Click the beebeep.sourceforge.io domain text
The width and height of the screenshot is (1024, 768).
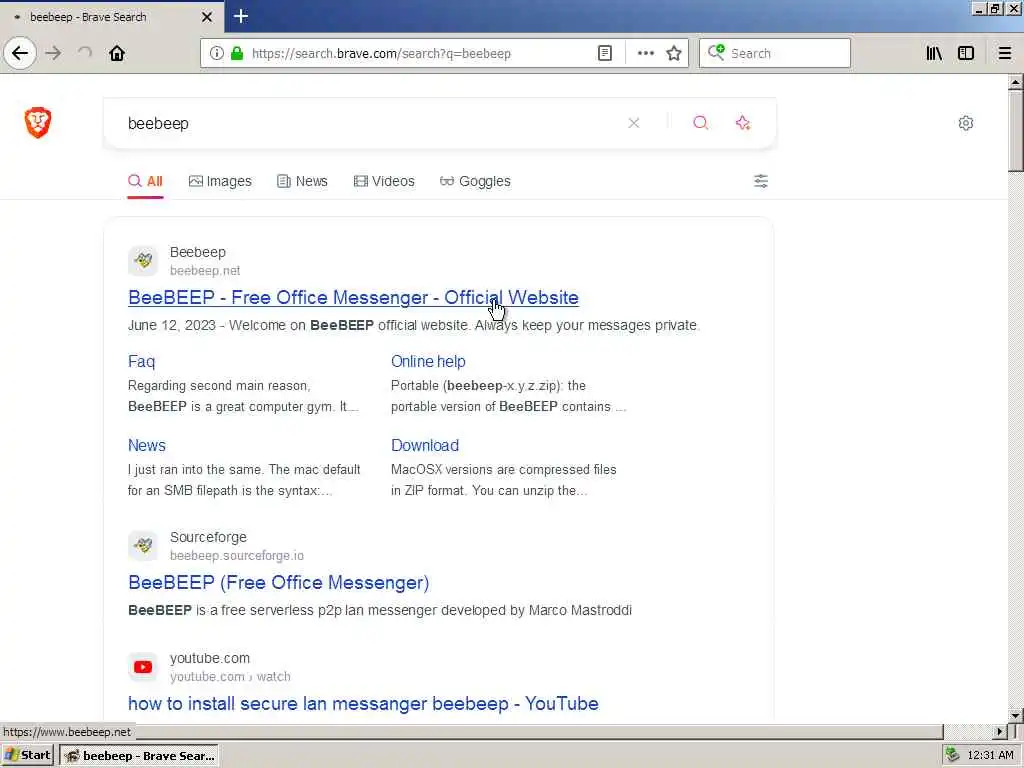pos(237,556)
